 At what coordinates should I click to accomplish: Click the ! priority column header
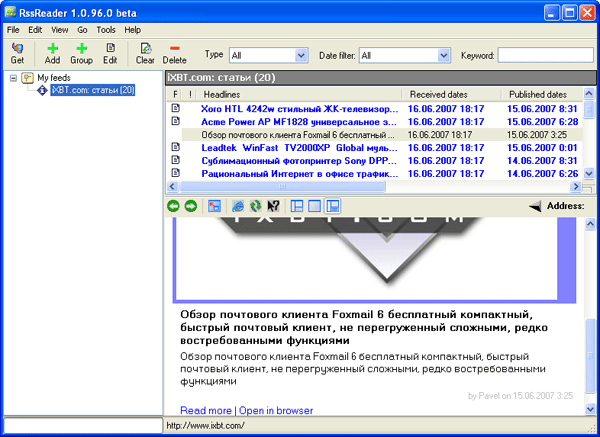click(x=191, y=94)
